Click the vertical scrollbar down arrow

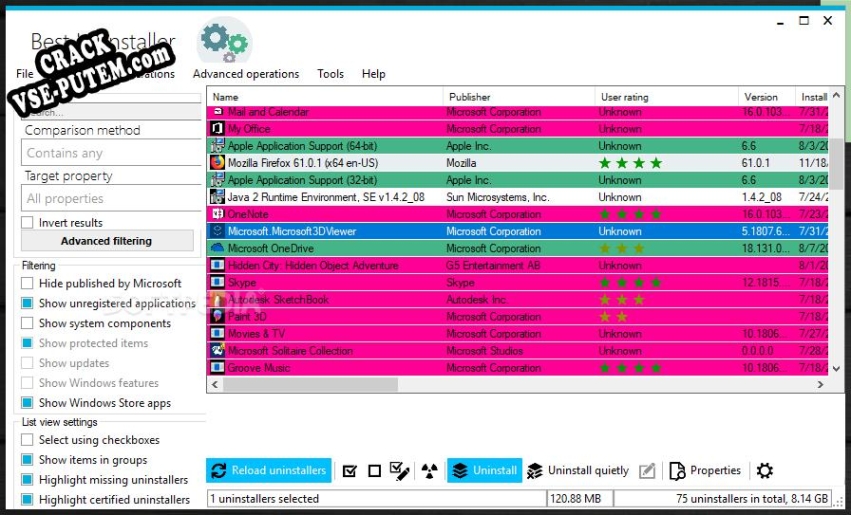point(836,369)
